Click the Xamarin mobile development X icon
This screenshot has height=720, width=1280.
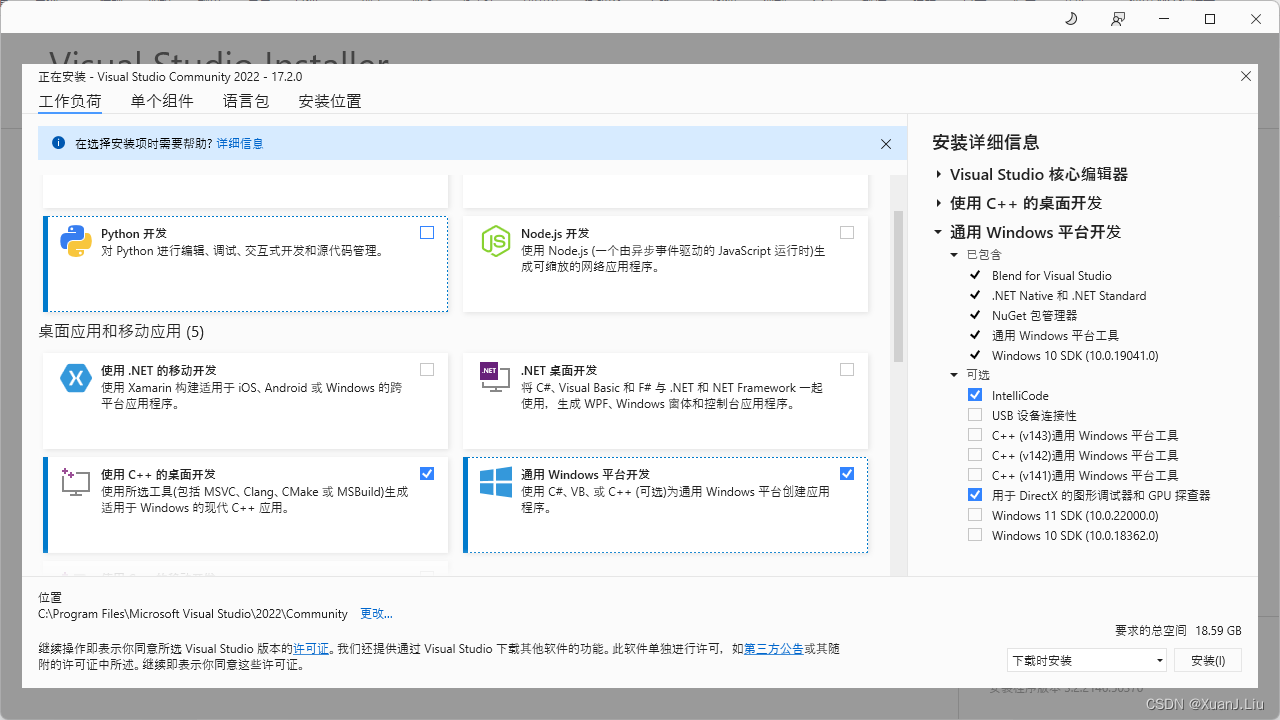tap(76, 378)
